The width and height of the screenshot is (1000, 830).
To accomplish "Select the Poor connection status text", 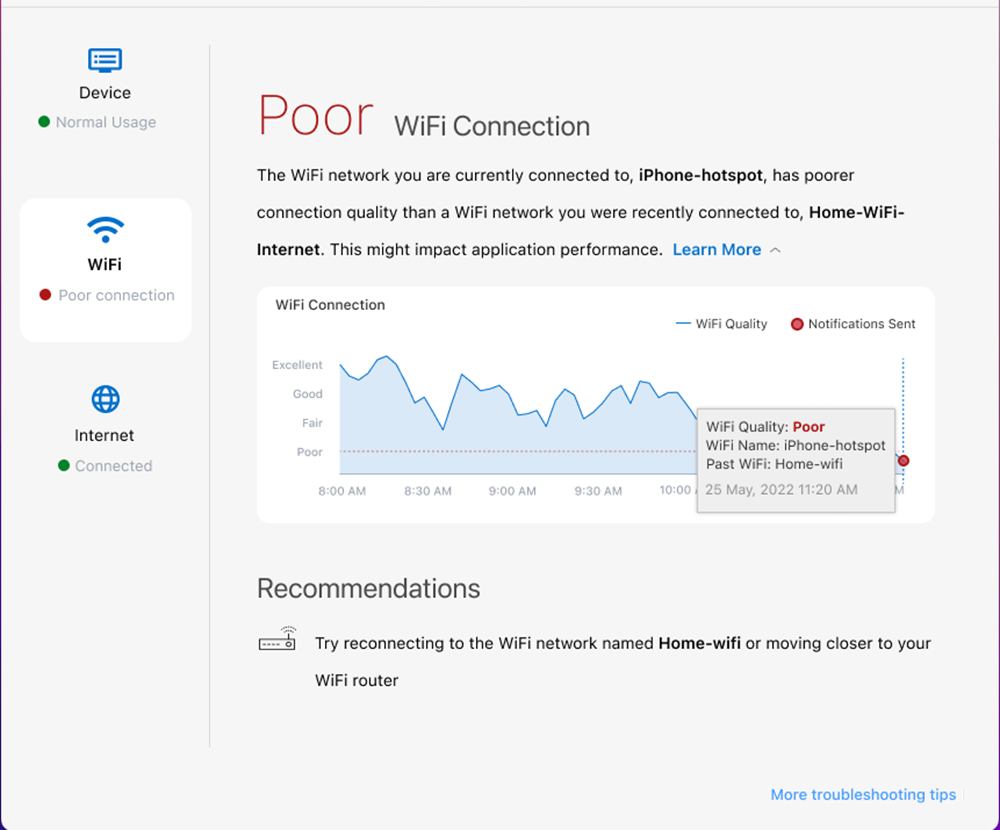I will [116, 295].
